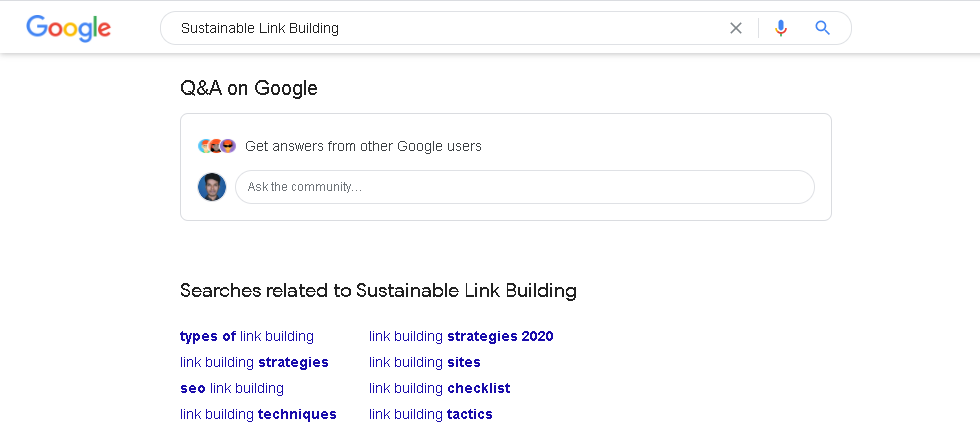This screenshot has width=980, height=439.
Task: Clear the search box text
Action: pyautogui.click(x=736, y=28)
